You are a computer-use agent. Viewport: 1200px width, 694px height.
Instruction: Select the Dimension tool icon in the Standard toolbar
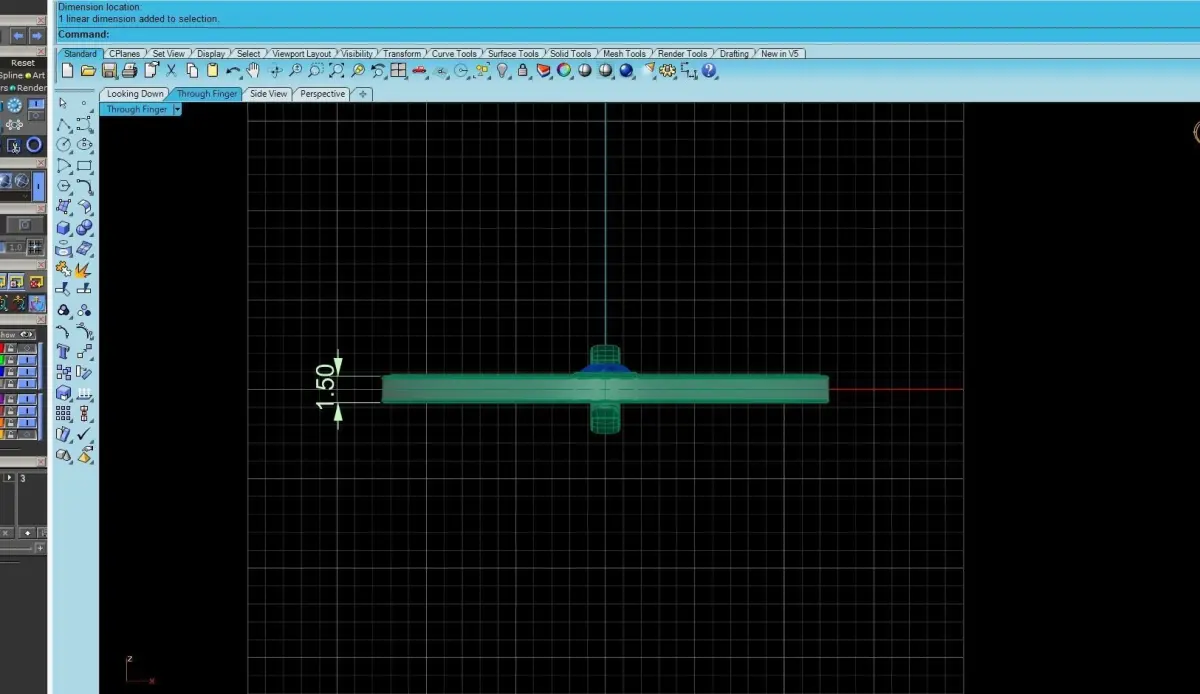point(689,71)
